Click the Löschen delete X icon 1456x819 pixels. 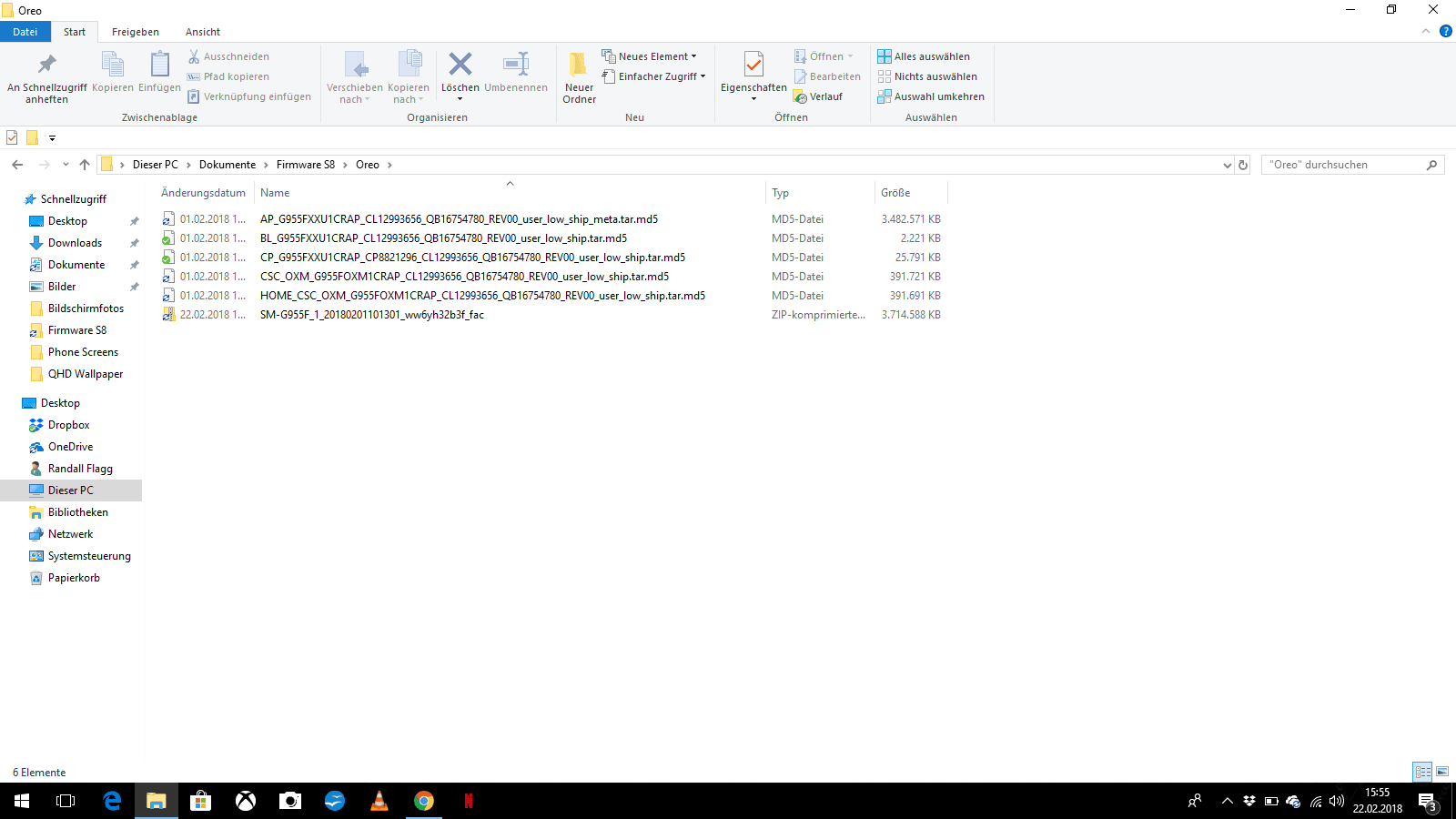point(460,64)
